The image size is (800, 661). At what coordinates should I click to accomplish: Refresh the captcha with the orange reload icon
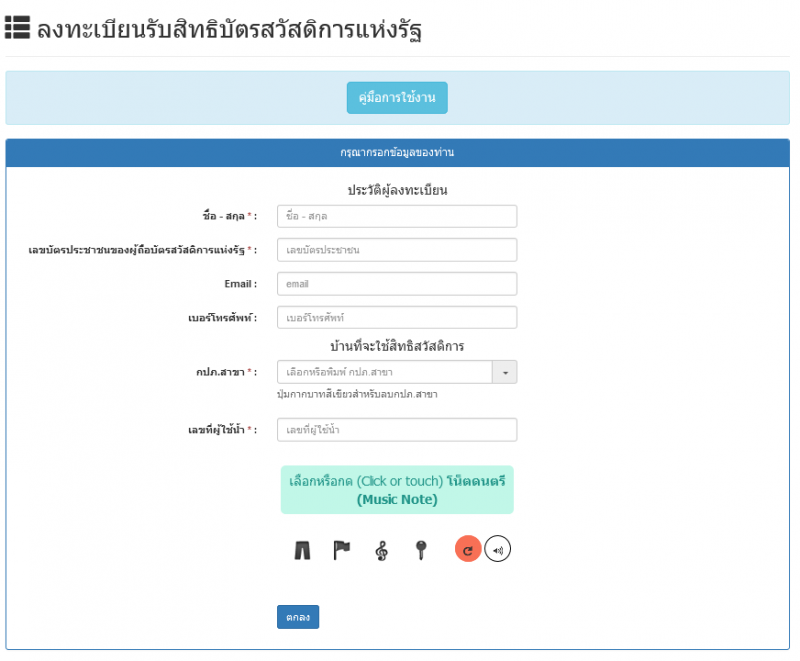[468, 549]
